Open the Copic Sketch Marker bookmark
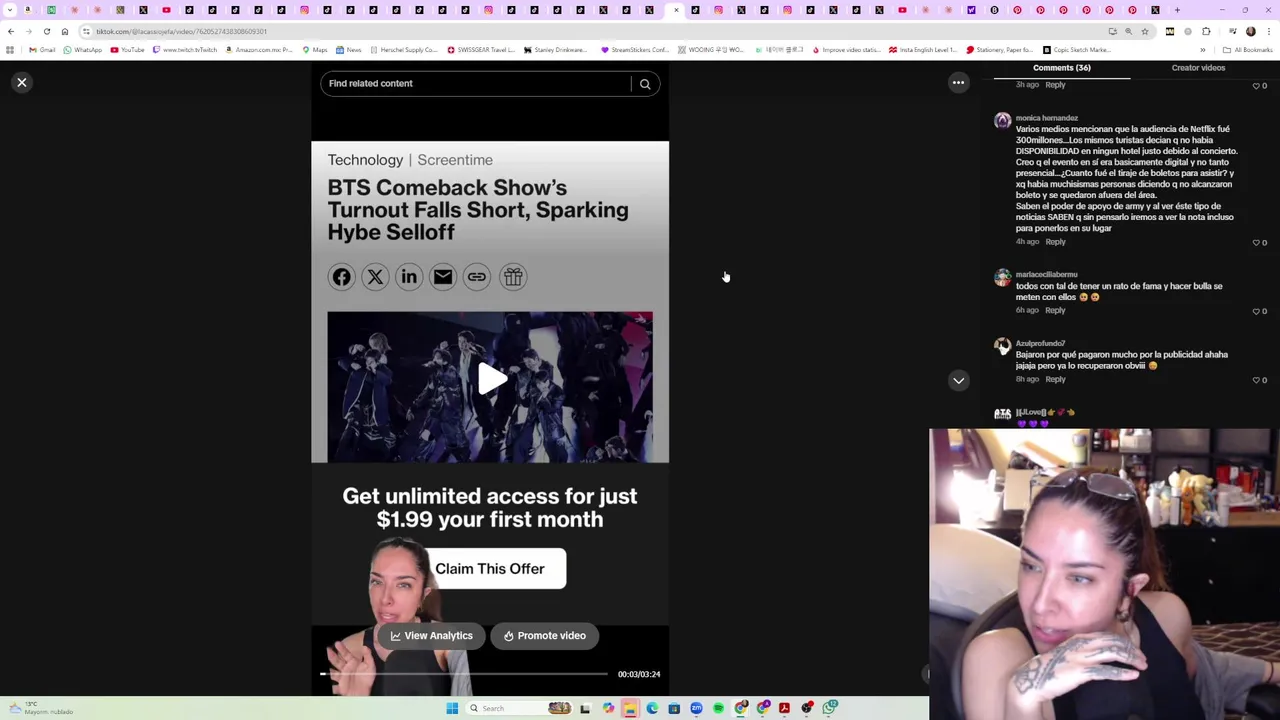1280x720 pixels. coord(1077,50)
